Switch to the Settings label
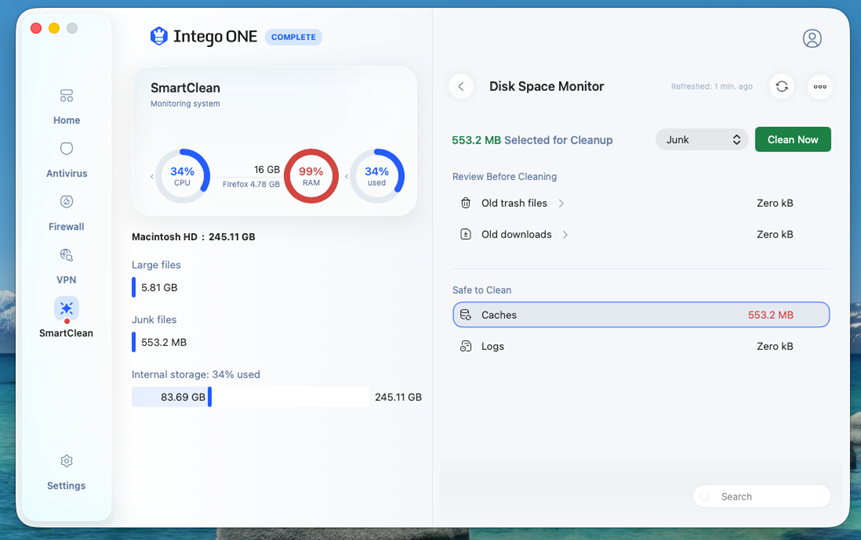The height and width of the screenshot is (540, 861). [x=66, y=486]
